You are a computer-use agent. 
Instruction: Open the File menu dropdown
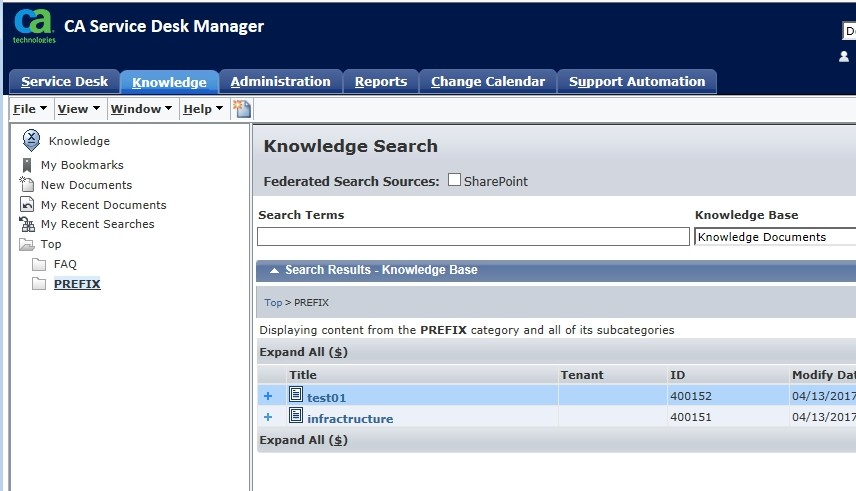(30, 109)
